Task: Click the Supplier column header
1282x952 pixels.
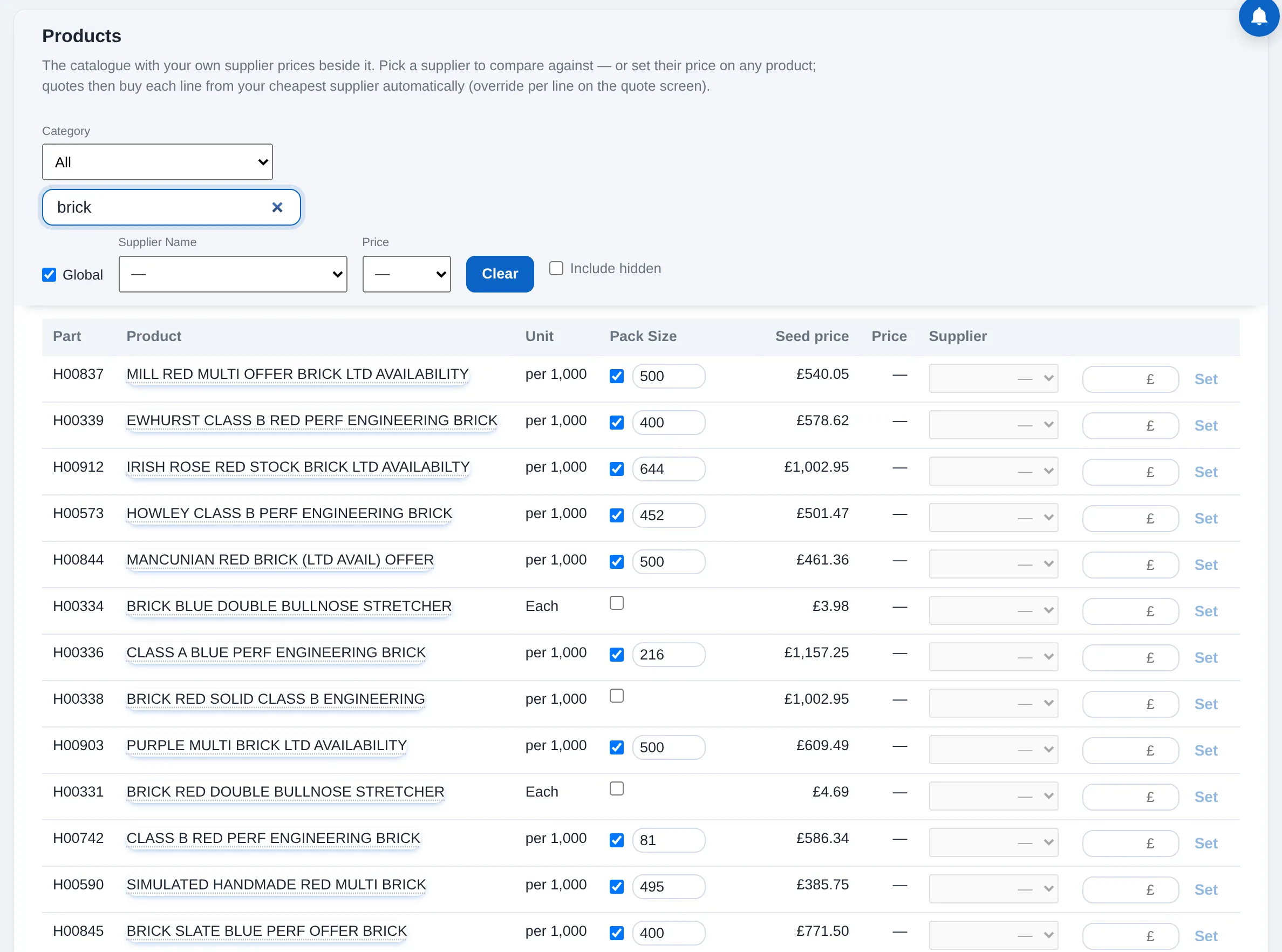Action: point(958,337)
